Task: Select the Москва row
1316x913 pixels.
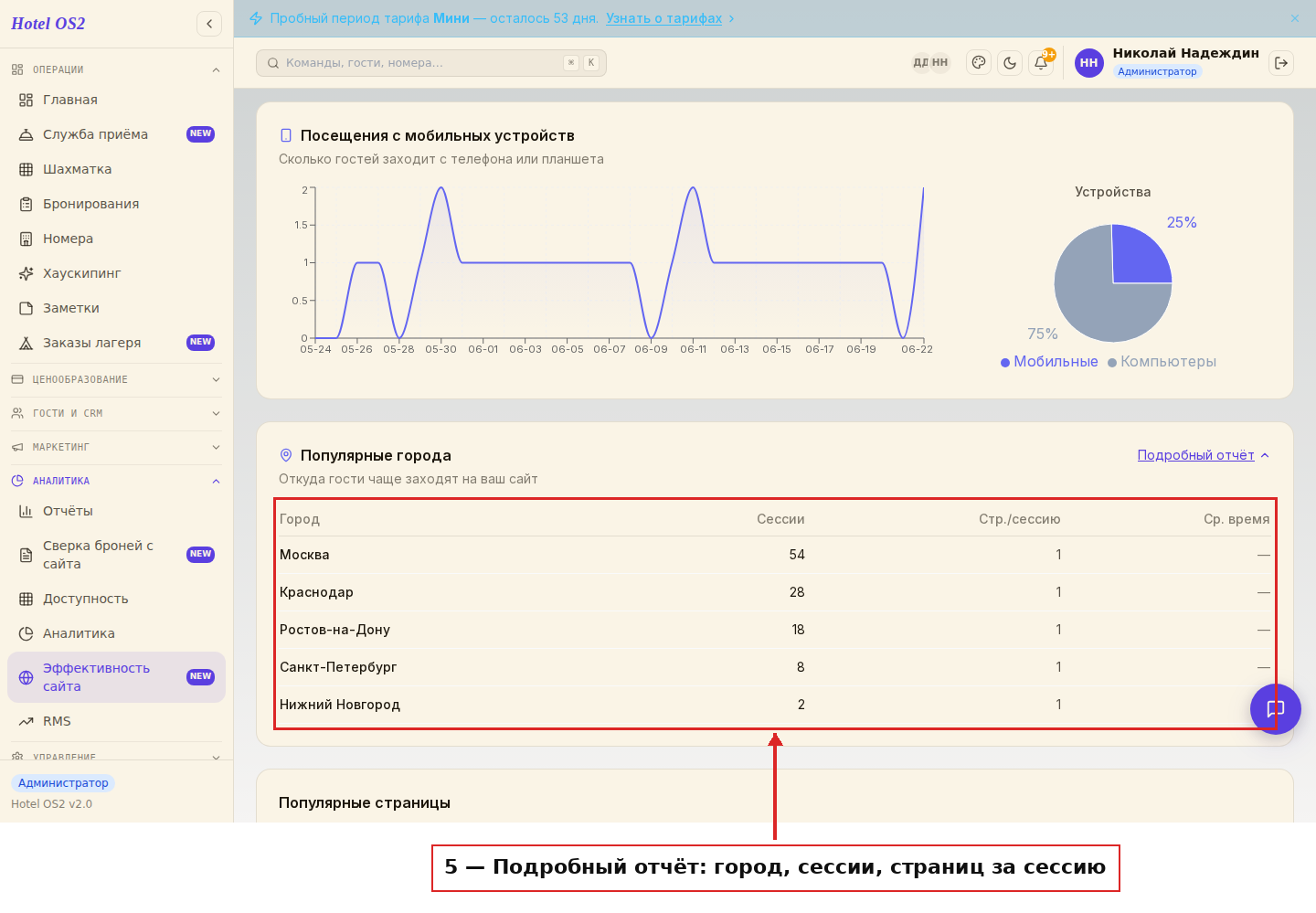Action: pos(775,555)
